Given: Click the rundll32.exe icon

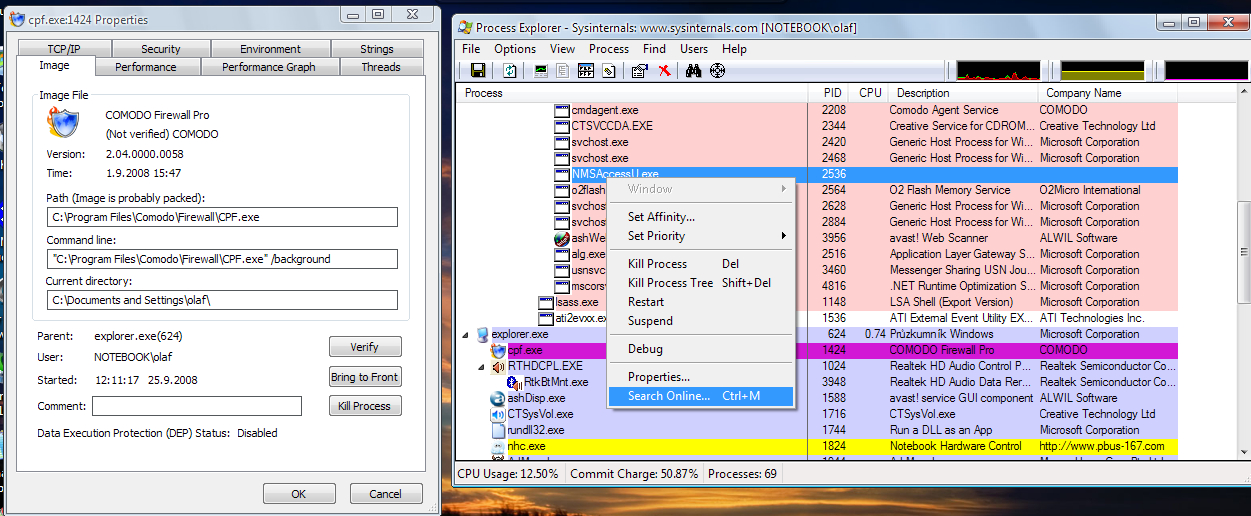Looking at the screenshot, I should 498,430.
